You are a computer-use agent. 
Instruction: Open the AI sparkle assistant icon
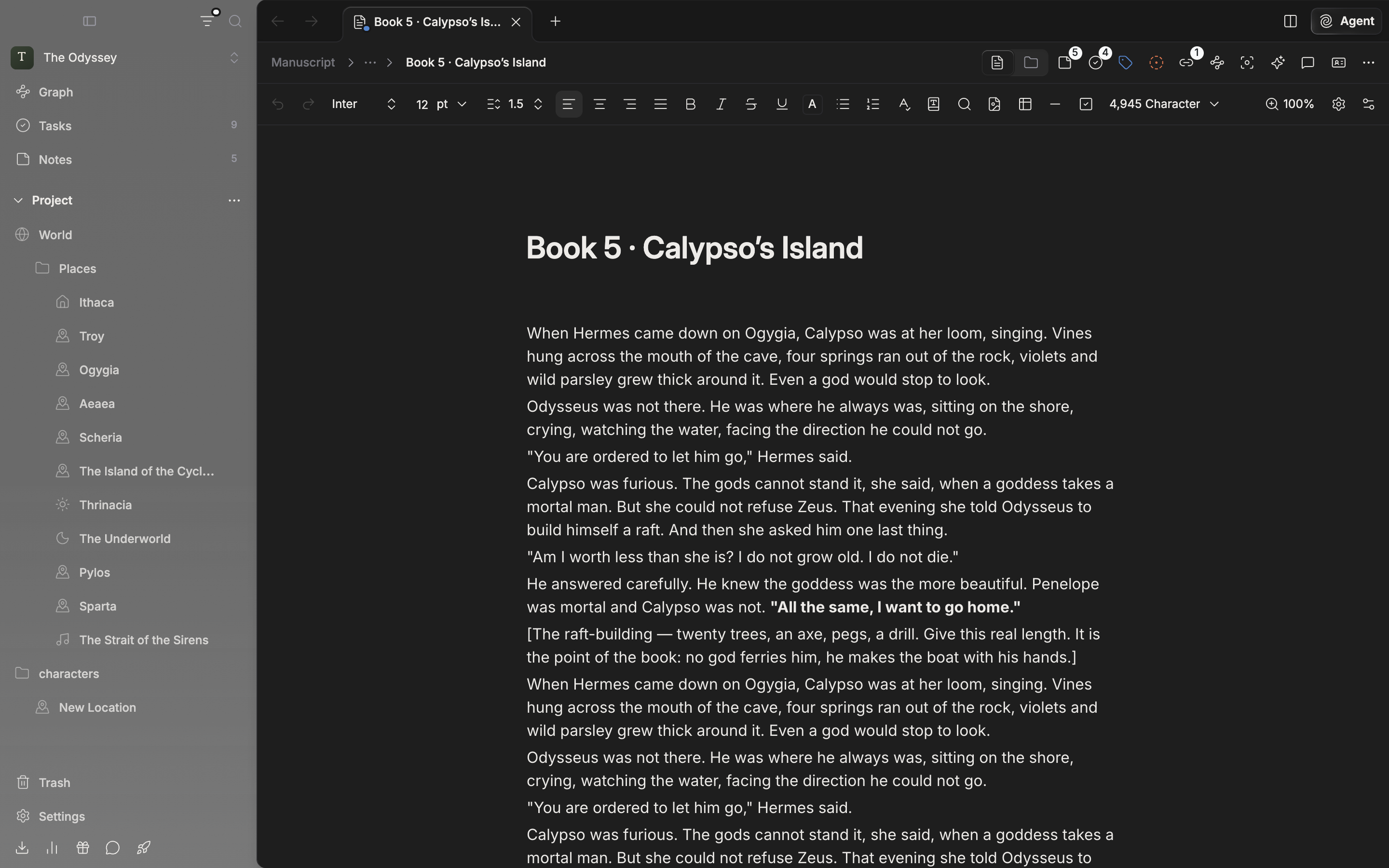[1278, 63]
